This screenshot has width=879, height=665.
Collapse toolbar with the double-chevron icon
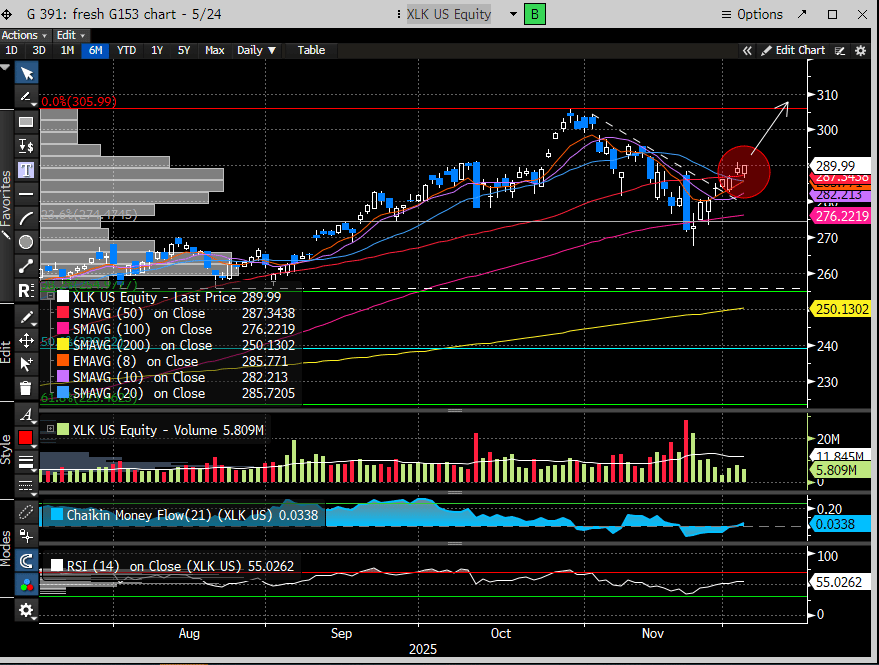click(x=747, y=50)
